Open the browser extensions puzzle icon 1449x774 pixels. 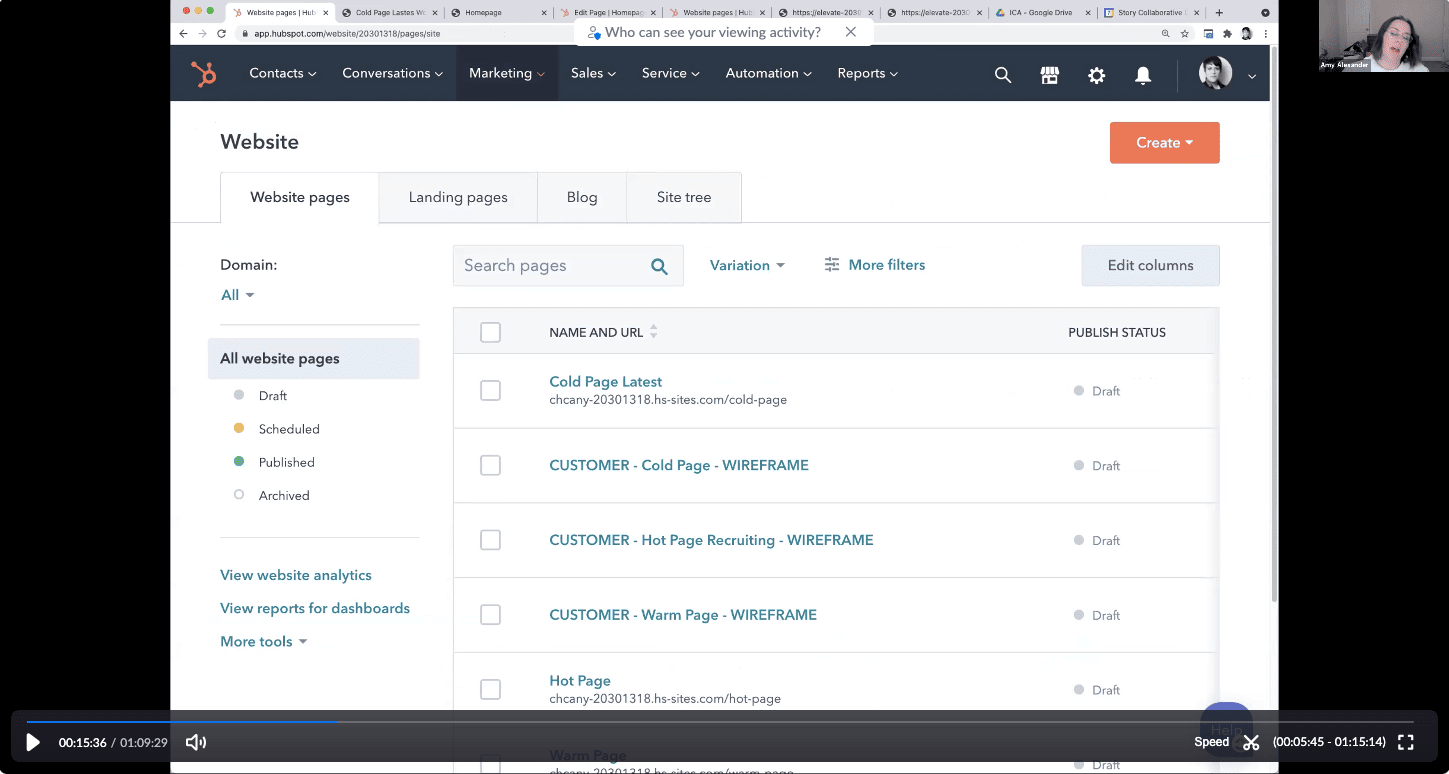1228,33
